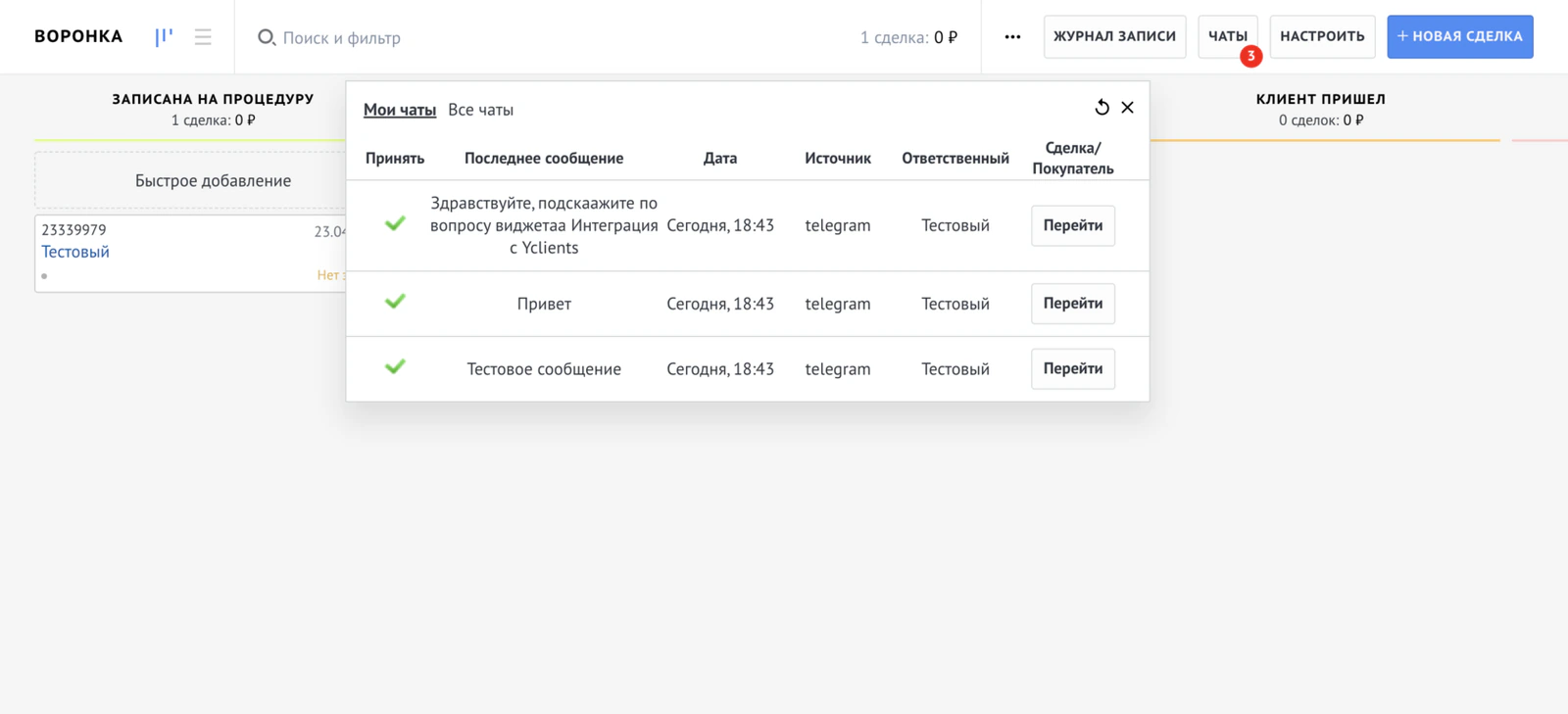Switch to pipeline kanban view icon

pyautogui.click(x=164, y=37)
